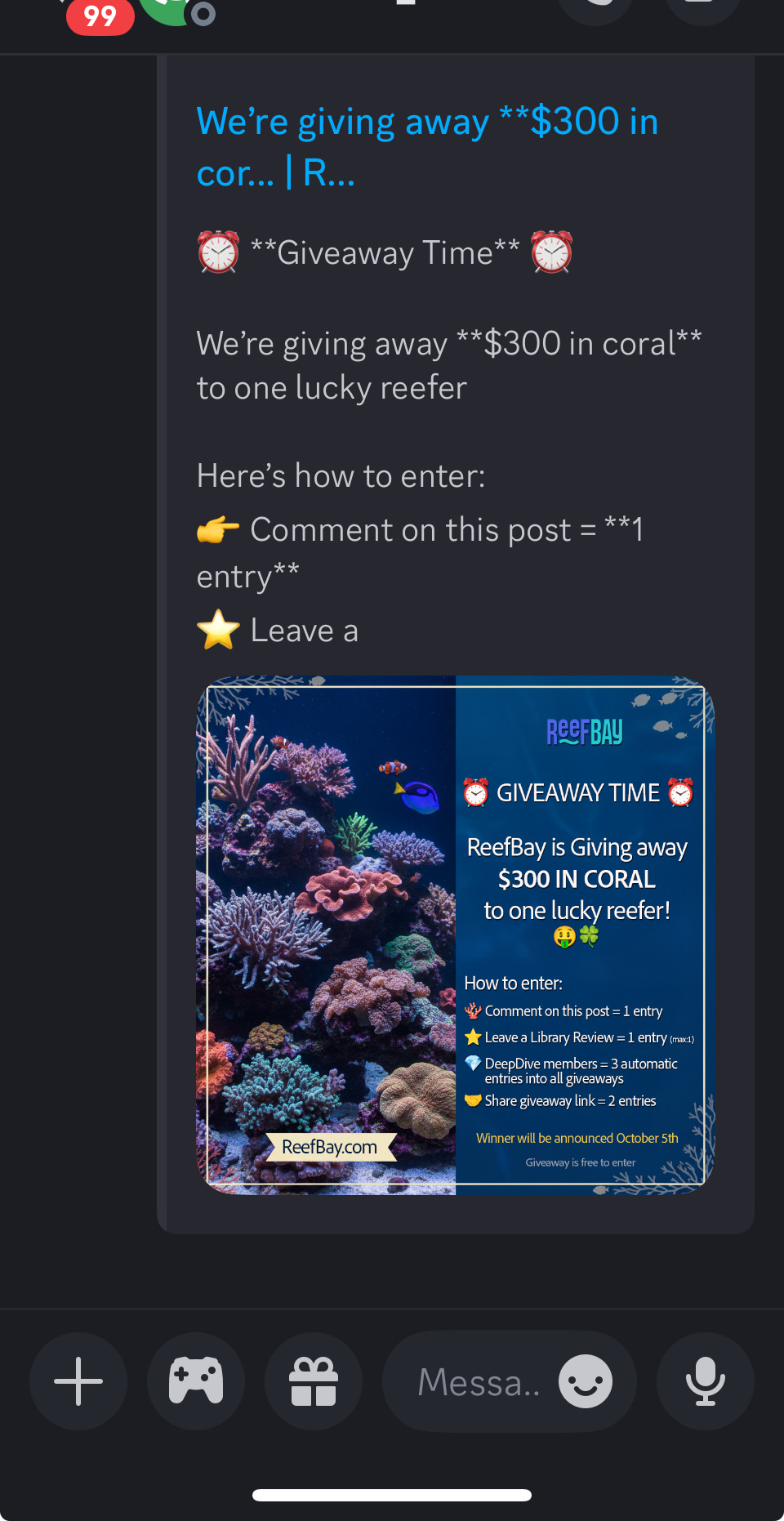The width and height of the screenshot is (784, 1521).
Task: Tap the ReefBay.com label on the image
Action: (x=330, y=1147)
